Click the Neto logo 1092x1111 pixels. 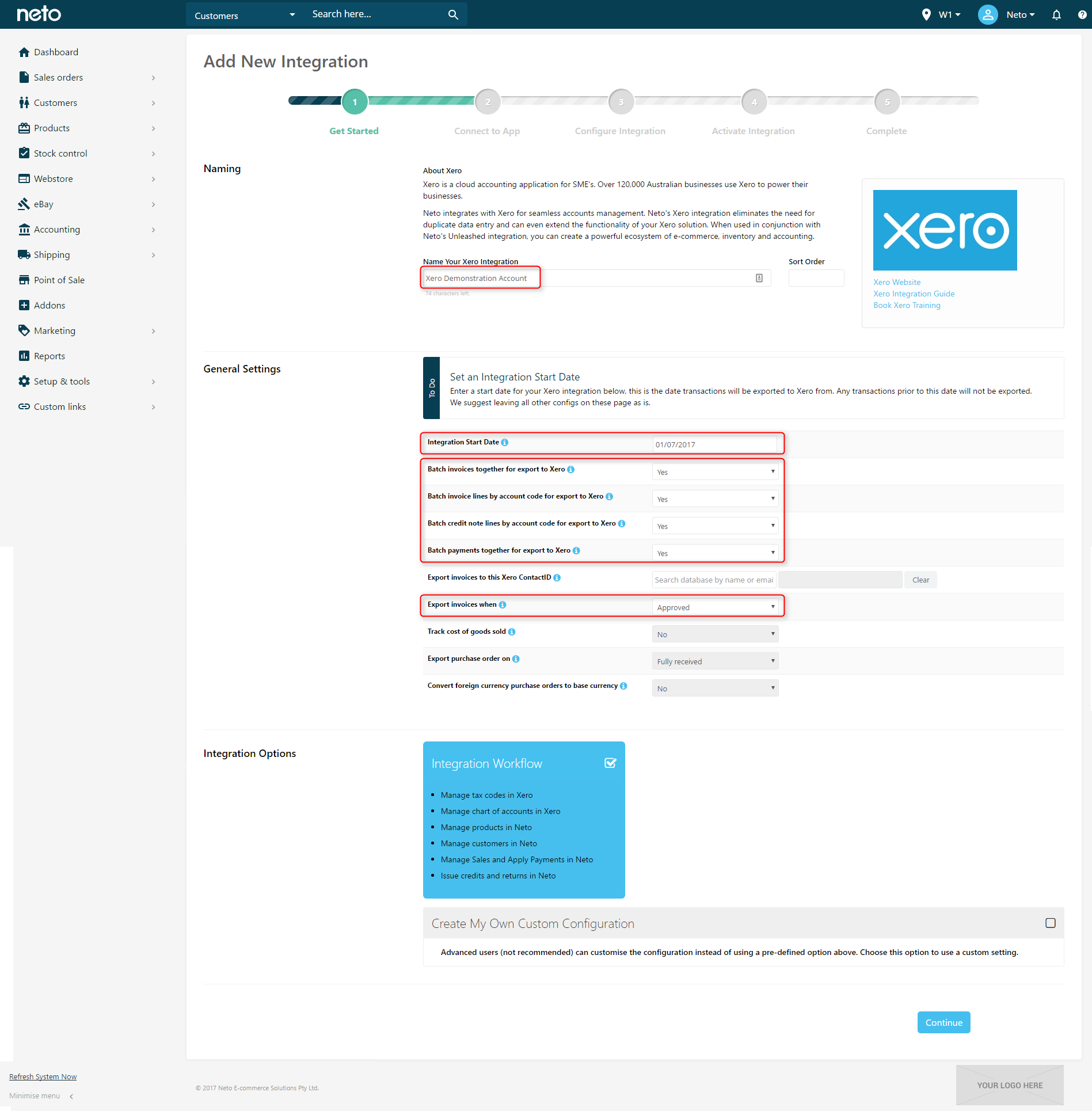pos(39,14)
